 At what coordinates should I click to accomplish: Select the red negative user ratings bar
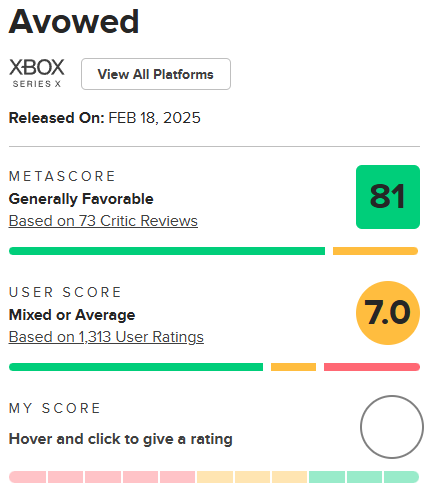[x=372, y=367]
